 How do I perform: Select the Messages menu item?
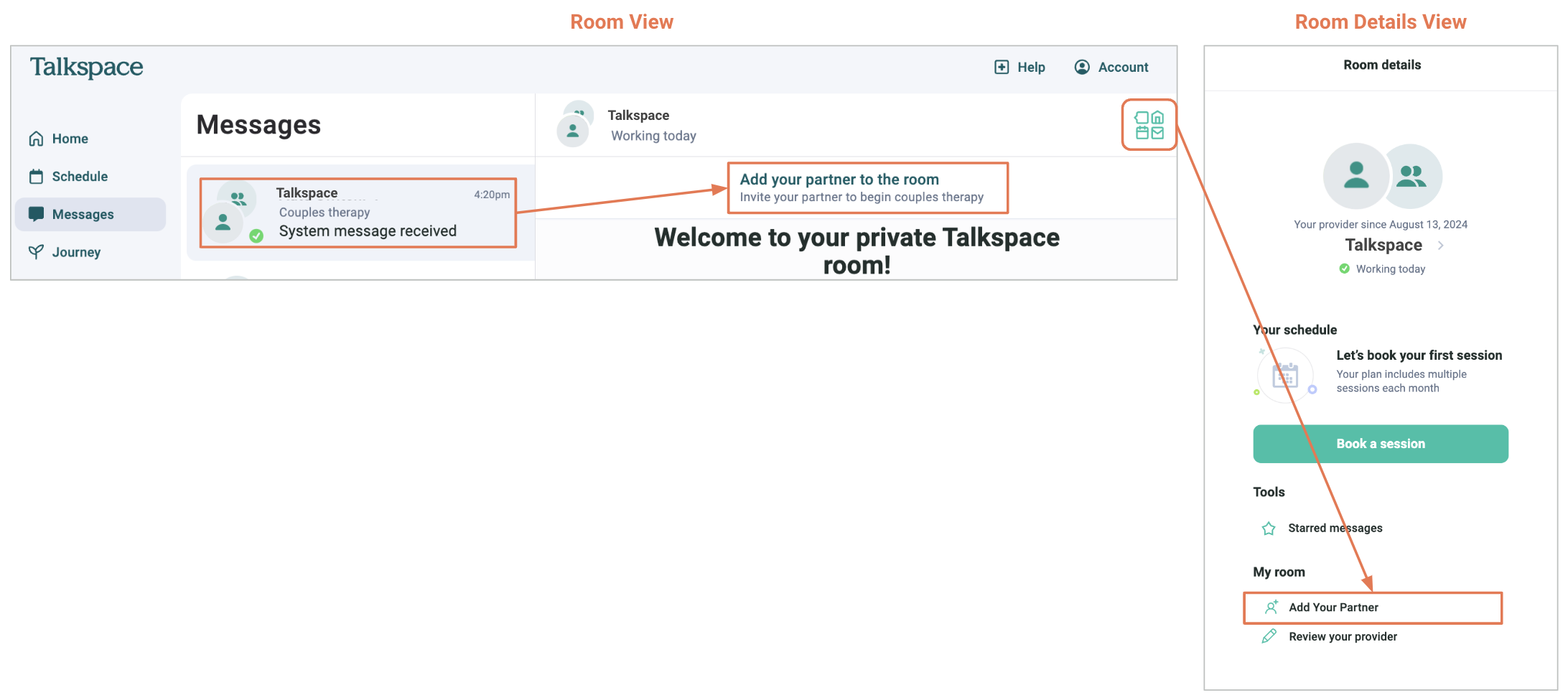[83, 215]
